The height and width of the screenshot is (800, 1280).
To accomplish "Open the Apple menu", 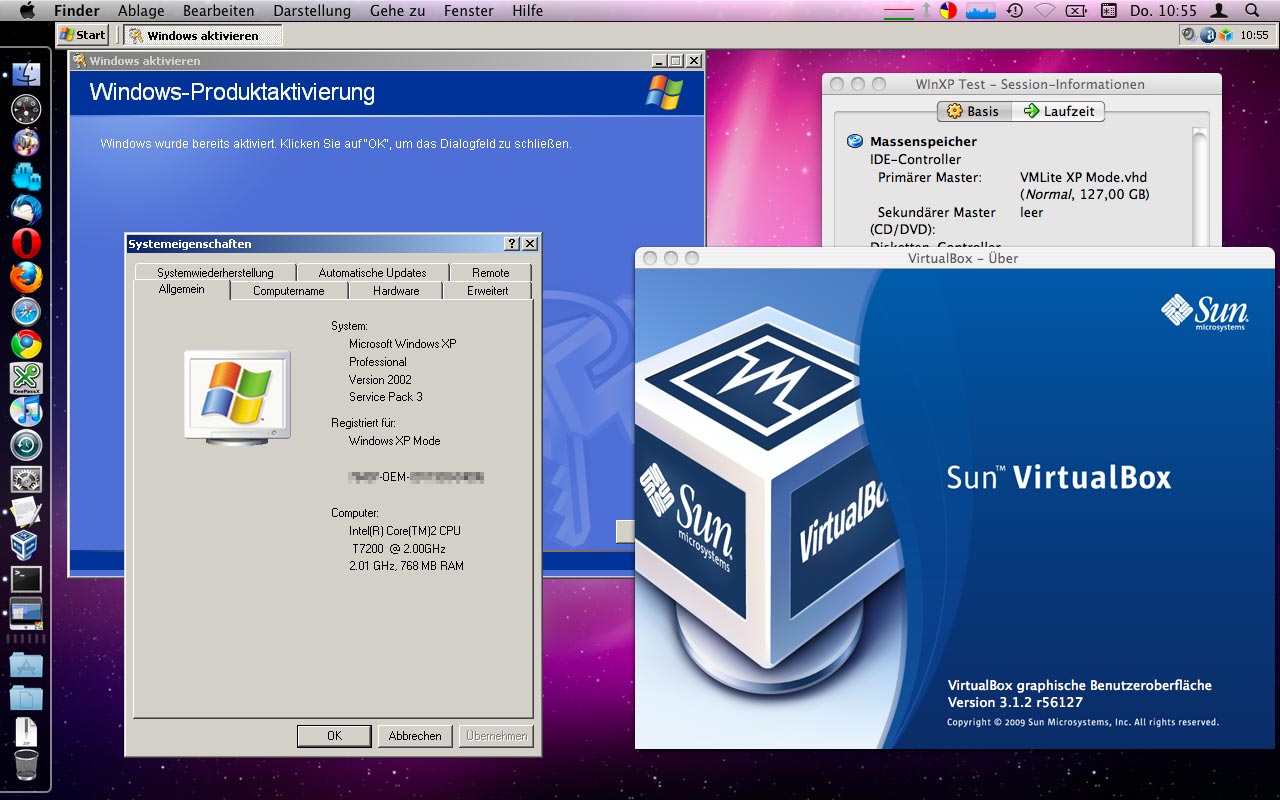I will tap(27, 11).
